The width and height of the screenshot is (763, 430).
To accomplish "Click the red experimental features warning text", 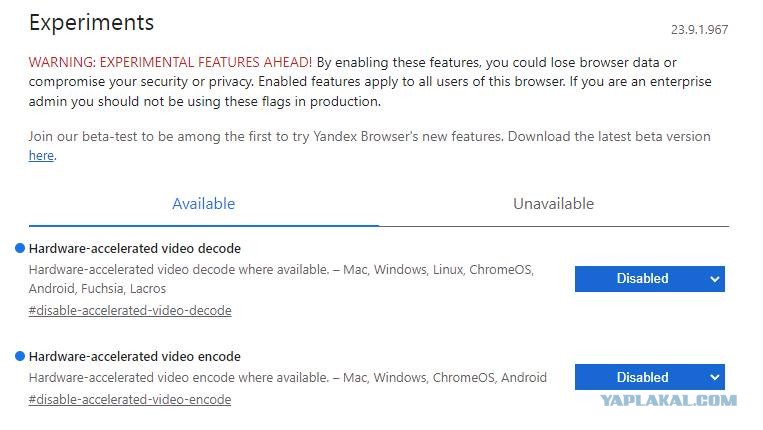I will pyautogui.click(x=170, y=62).
